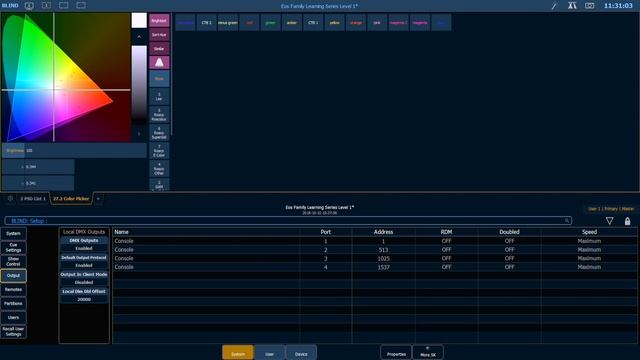Image resolution: width=640 pixels, height=360 pixels.
Task: Click Recall User Settings in the sidebar
Action: point(13,331)
